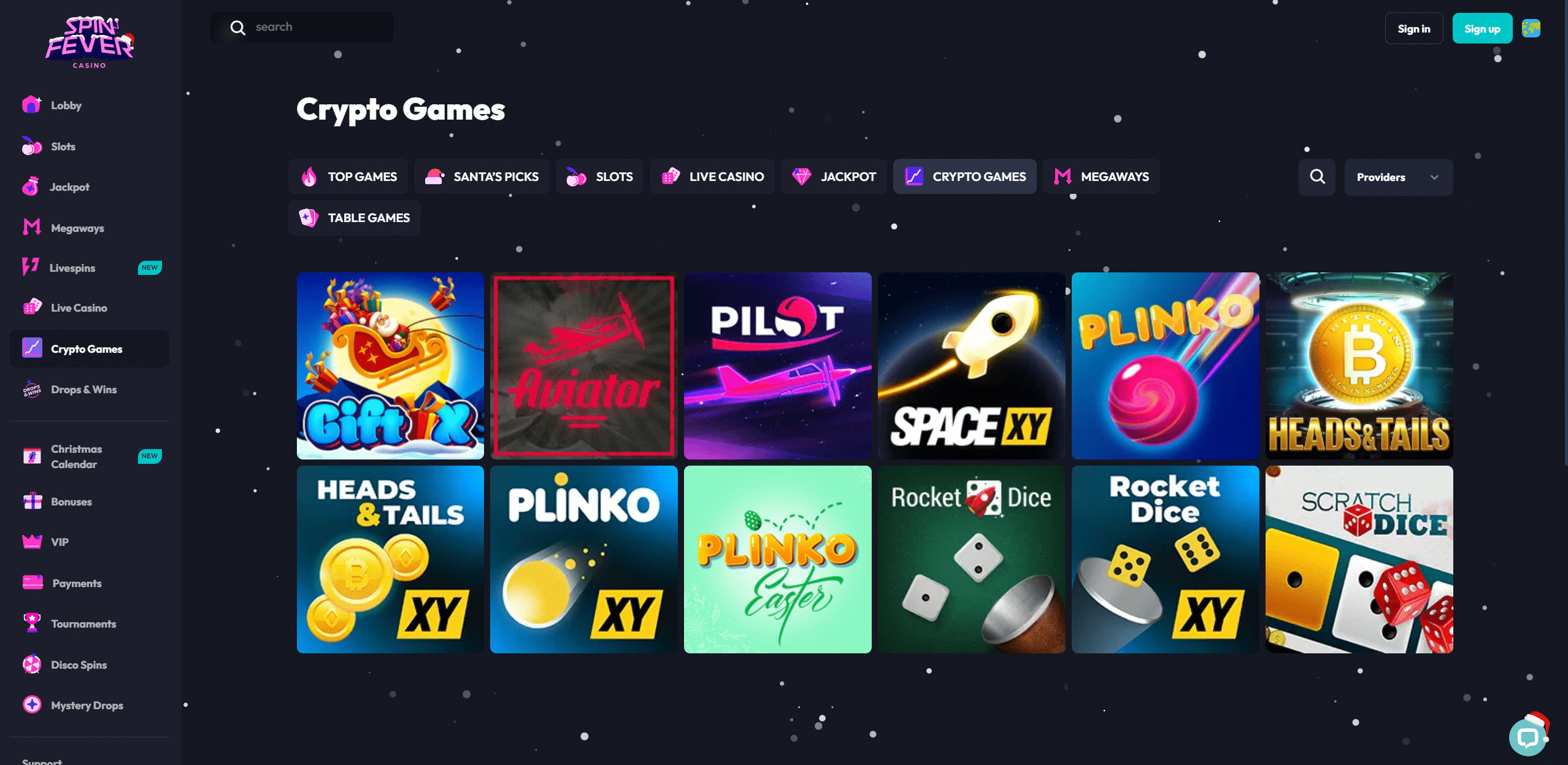Click the search magnifier beside Providers
This screenshot has width=1568, height=765.
[x=1317, y=177]
